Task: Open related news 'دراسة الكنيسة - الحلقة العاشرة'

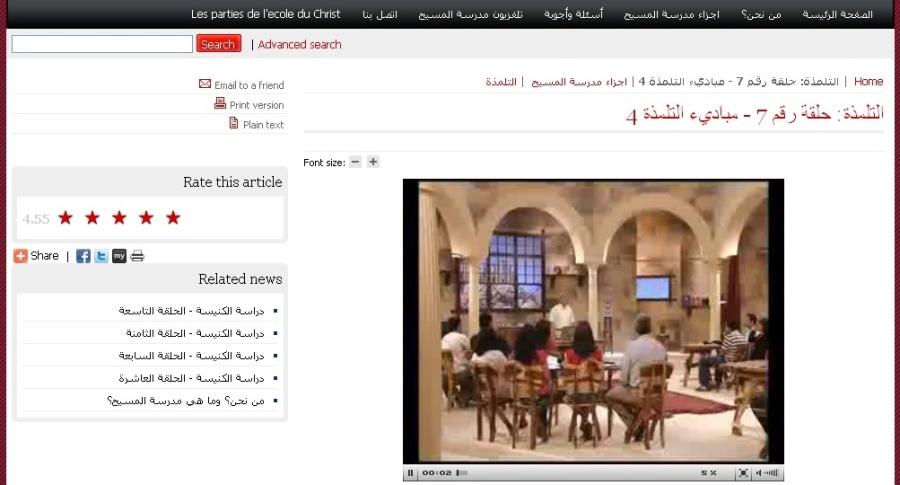Action: click(x=192, y=378)
